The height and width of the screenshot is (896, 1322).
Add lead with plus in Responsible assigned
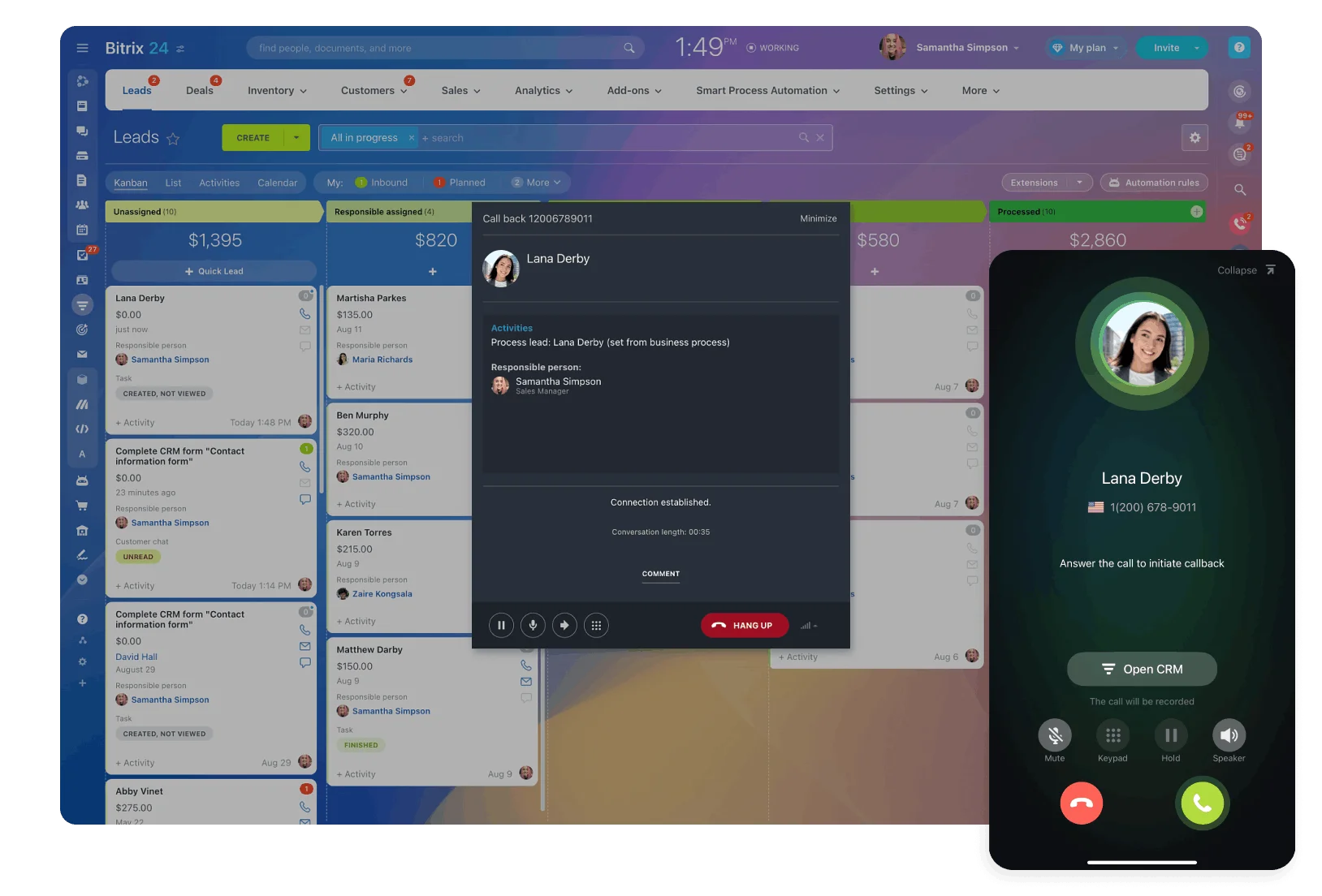433,272
